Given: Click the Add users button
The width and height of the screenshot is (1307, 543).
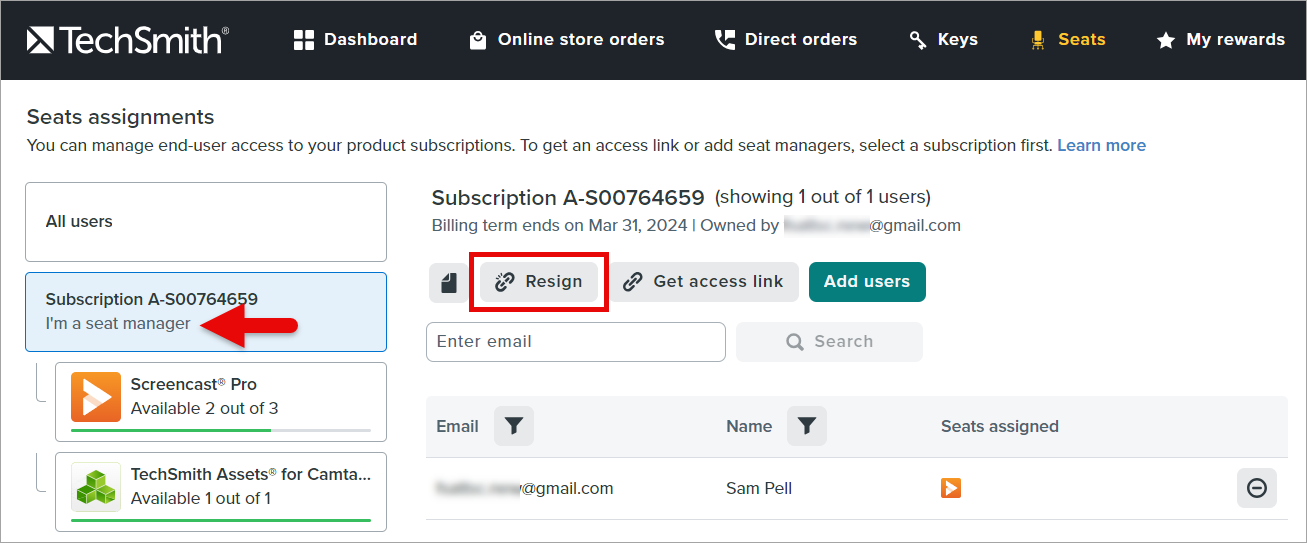Looking at the screenshot, I should pos(867,282).
